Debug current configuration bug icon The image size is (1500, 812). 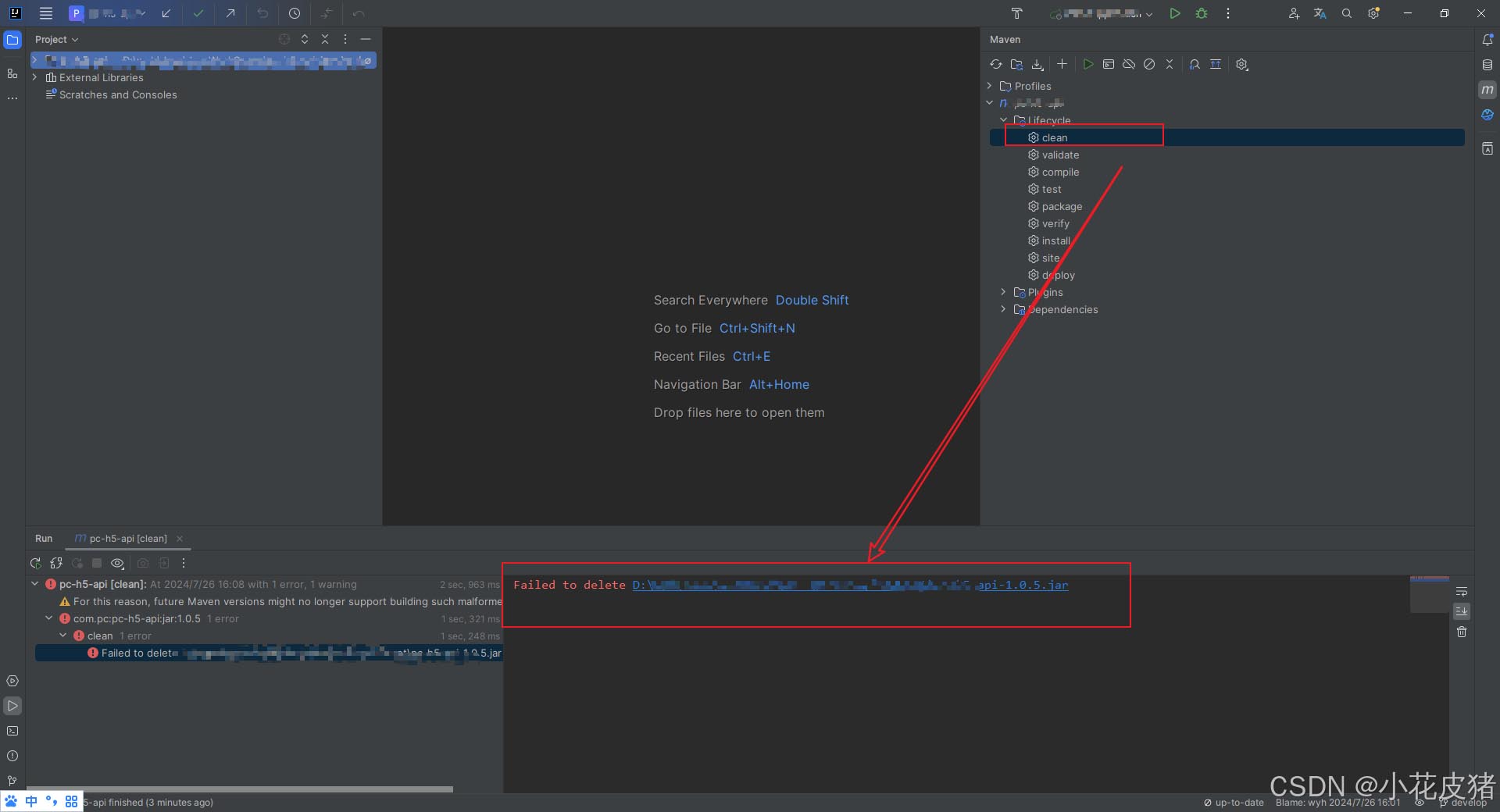click(x=1202, y=13)
